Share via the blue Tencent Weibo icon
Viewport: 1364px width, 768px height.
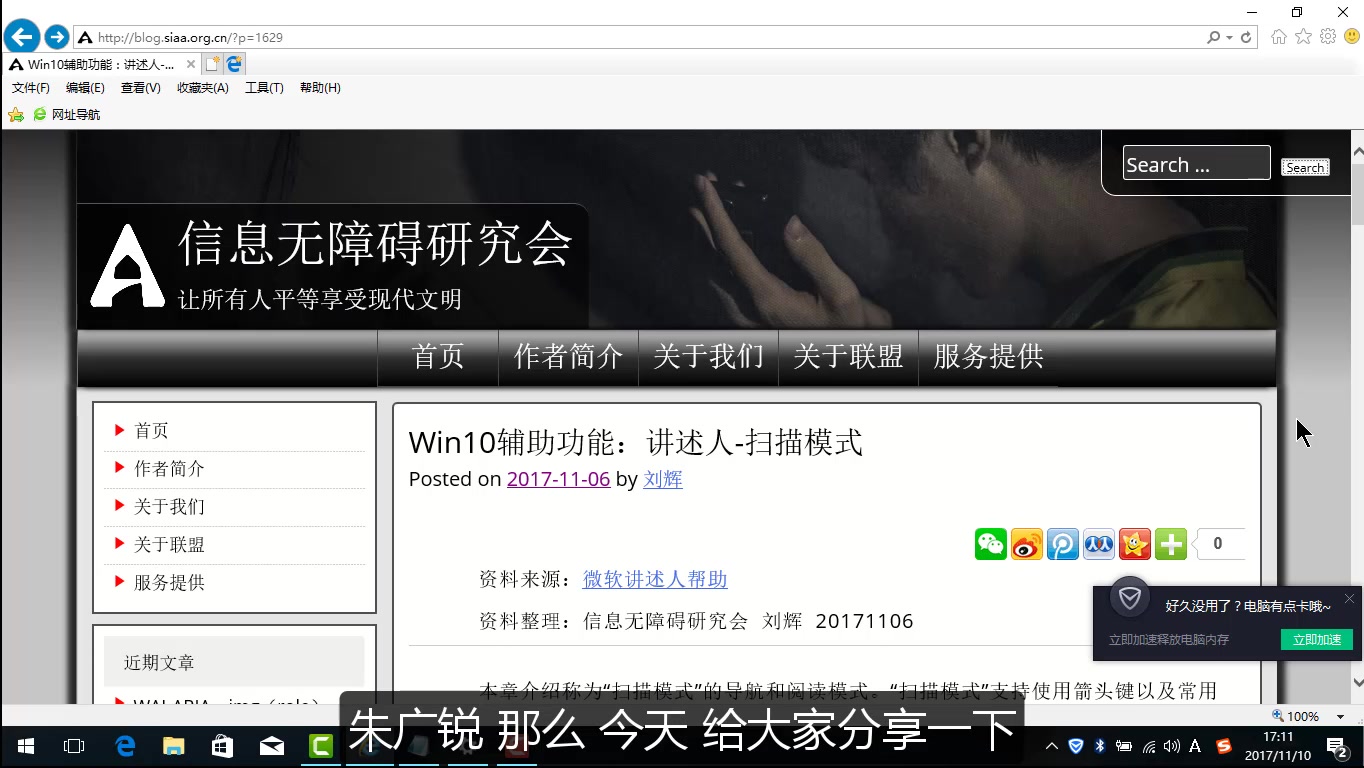[1063, 544]
